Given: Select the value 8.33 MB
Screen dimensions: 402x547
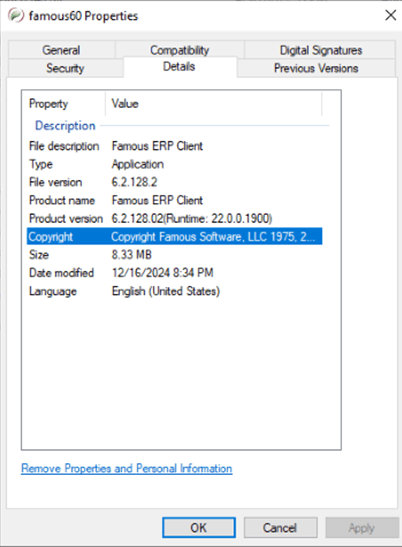Looking at the screenshot, I should click(132, 255).
